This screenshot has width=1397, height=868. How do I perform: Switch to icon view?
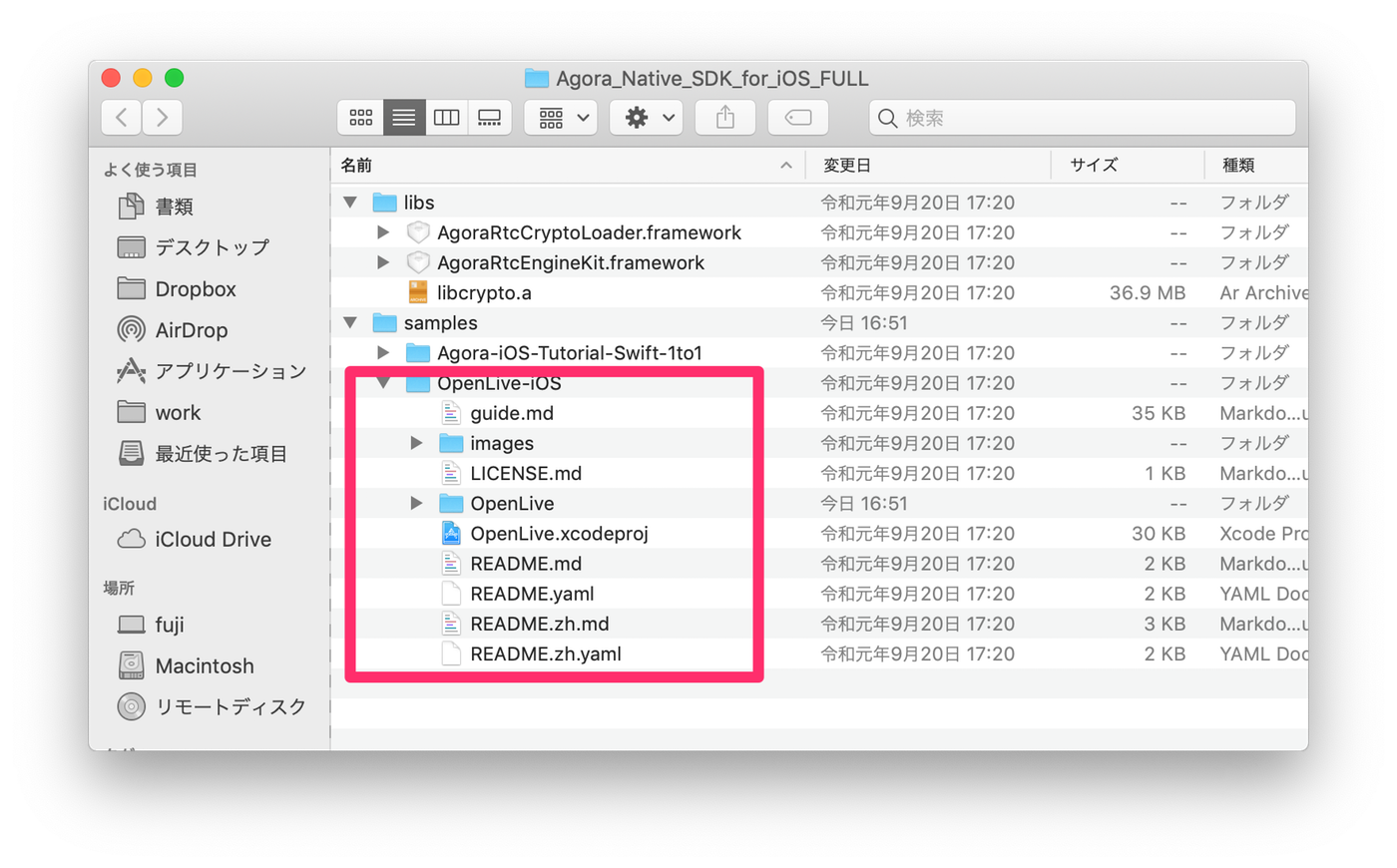360,118
